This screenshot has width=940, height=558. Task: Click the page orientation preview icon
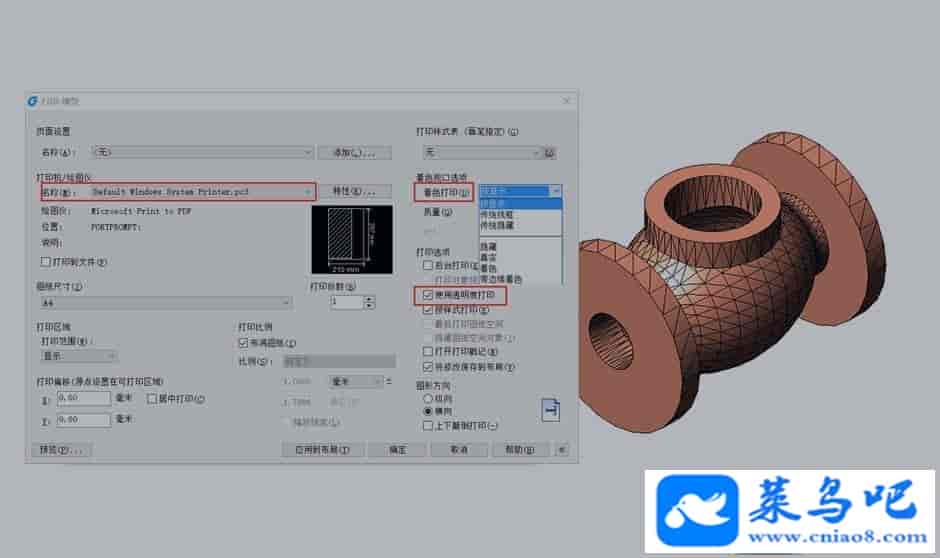pyautogui.click(x=550, y=410)
